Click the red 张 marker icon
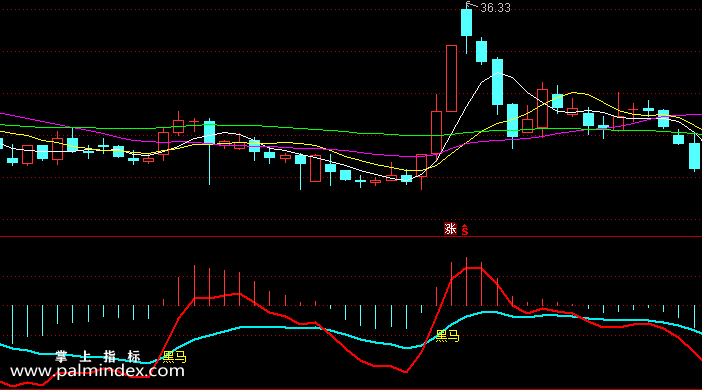The width and height of the screenshot is (702, 390). pos(450,228)
